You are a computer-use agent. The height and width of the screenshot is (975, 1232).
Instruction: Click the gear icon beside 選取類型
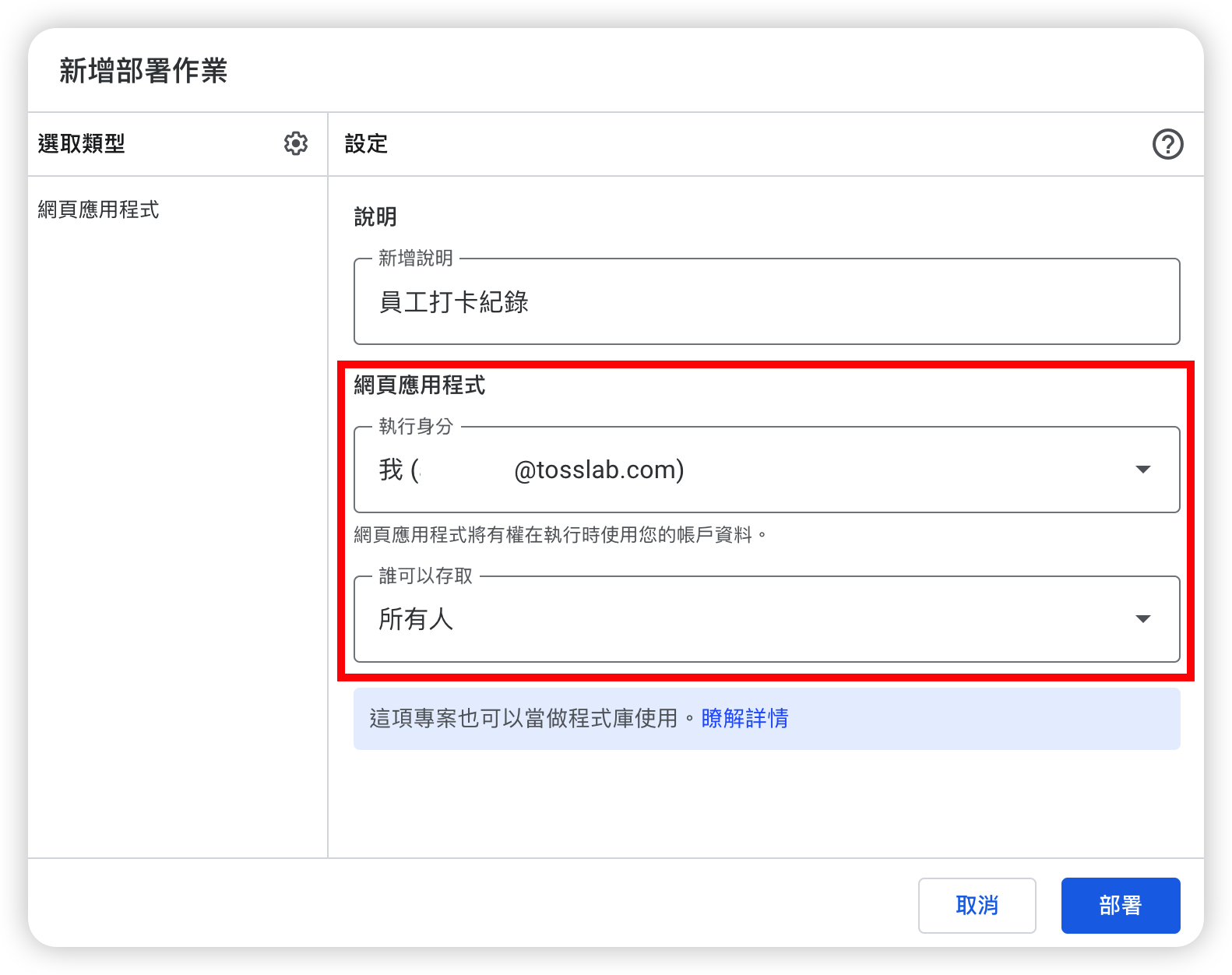296,143
